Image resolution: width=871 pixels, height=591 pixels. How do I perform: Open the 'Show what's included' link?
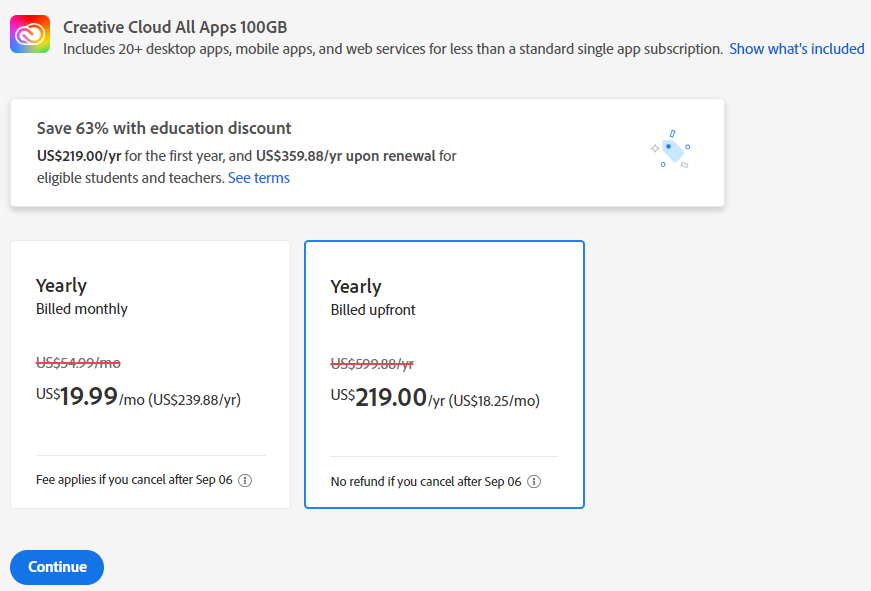797,49
